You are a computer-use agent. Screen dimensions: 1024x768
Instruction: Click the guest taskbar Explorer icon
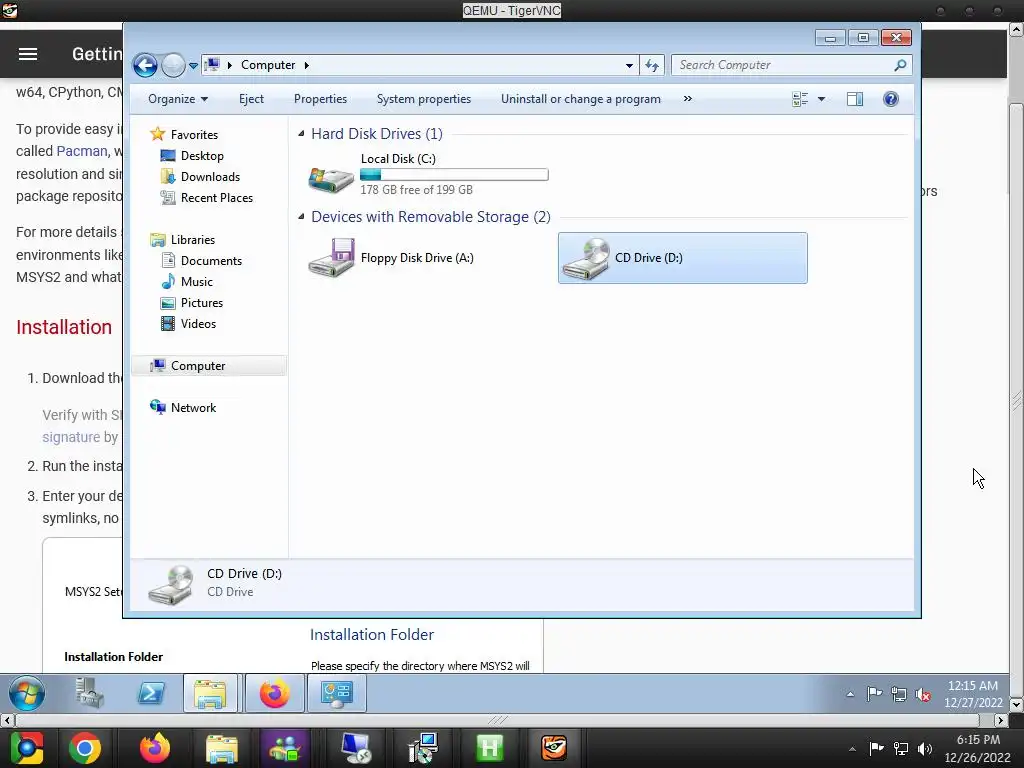click(210, 693)
